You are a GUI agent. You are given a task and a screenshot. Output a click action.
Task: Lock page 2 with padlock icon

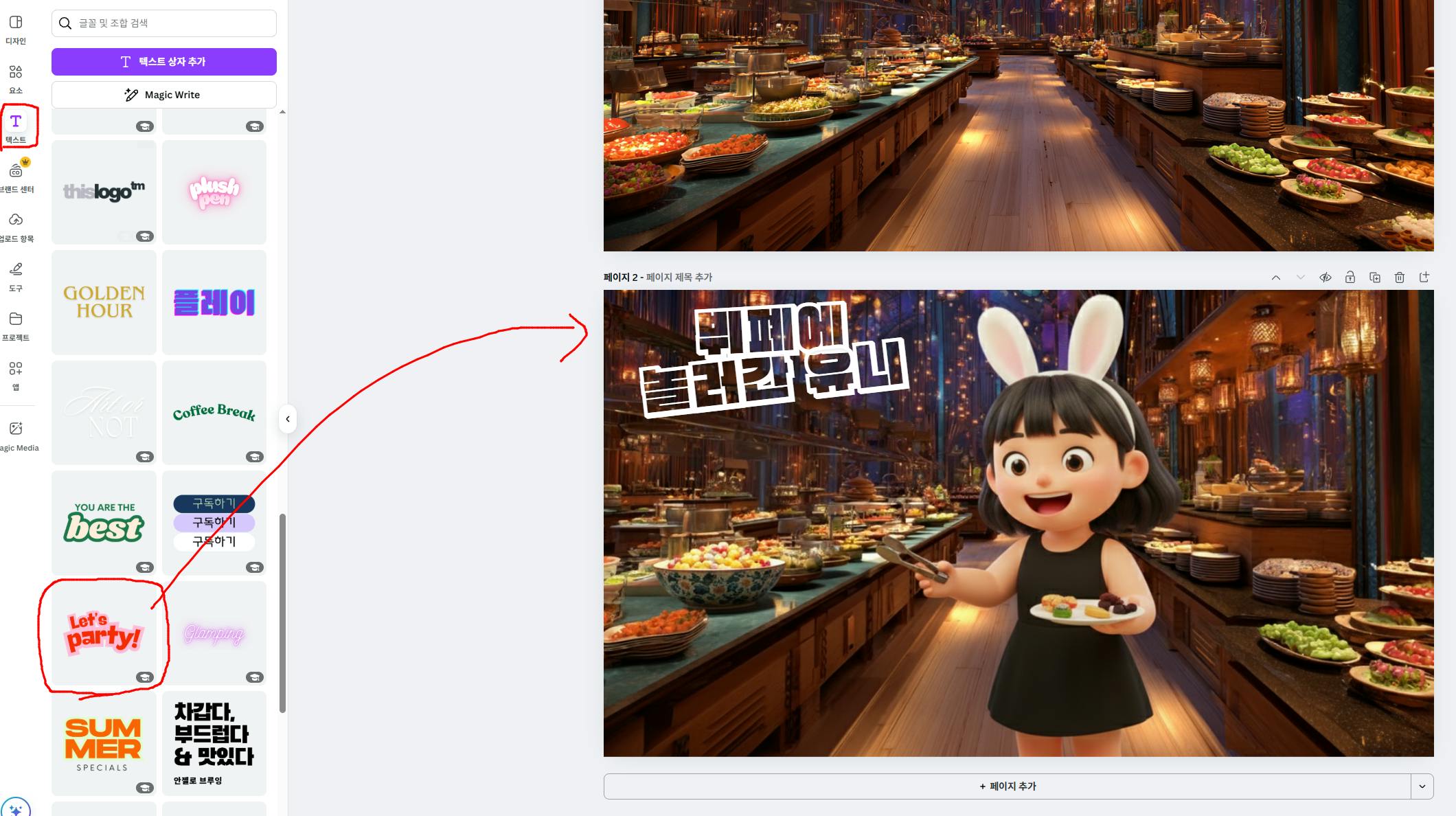coord(1350,277)
